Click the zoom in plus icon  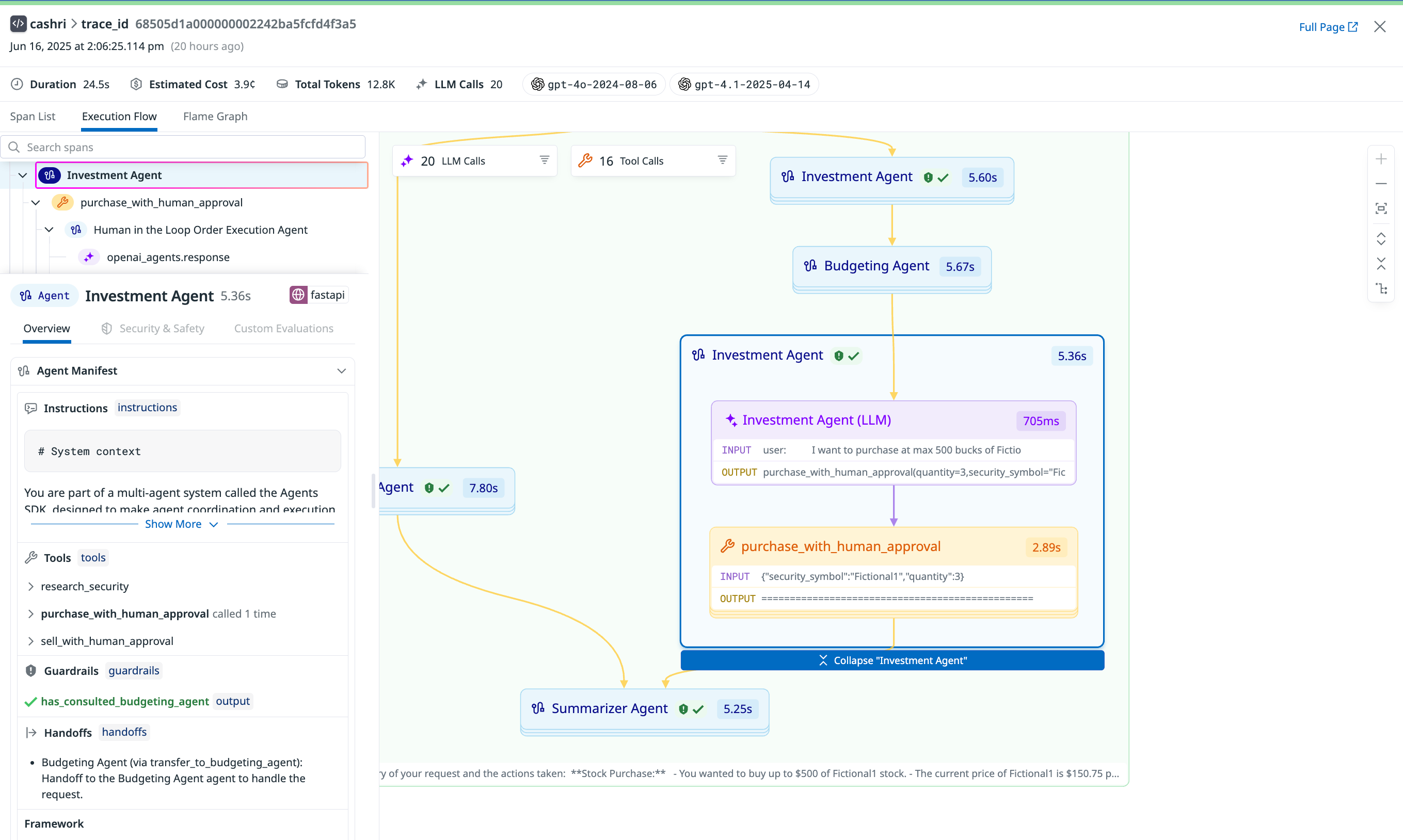click(1380, 159)
